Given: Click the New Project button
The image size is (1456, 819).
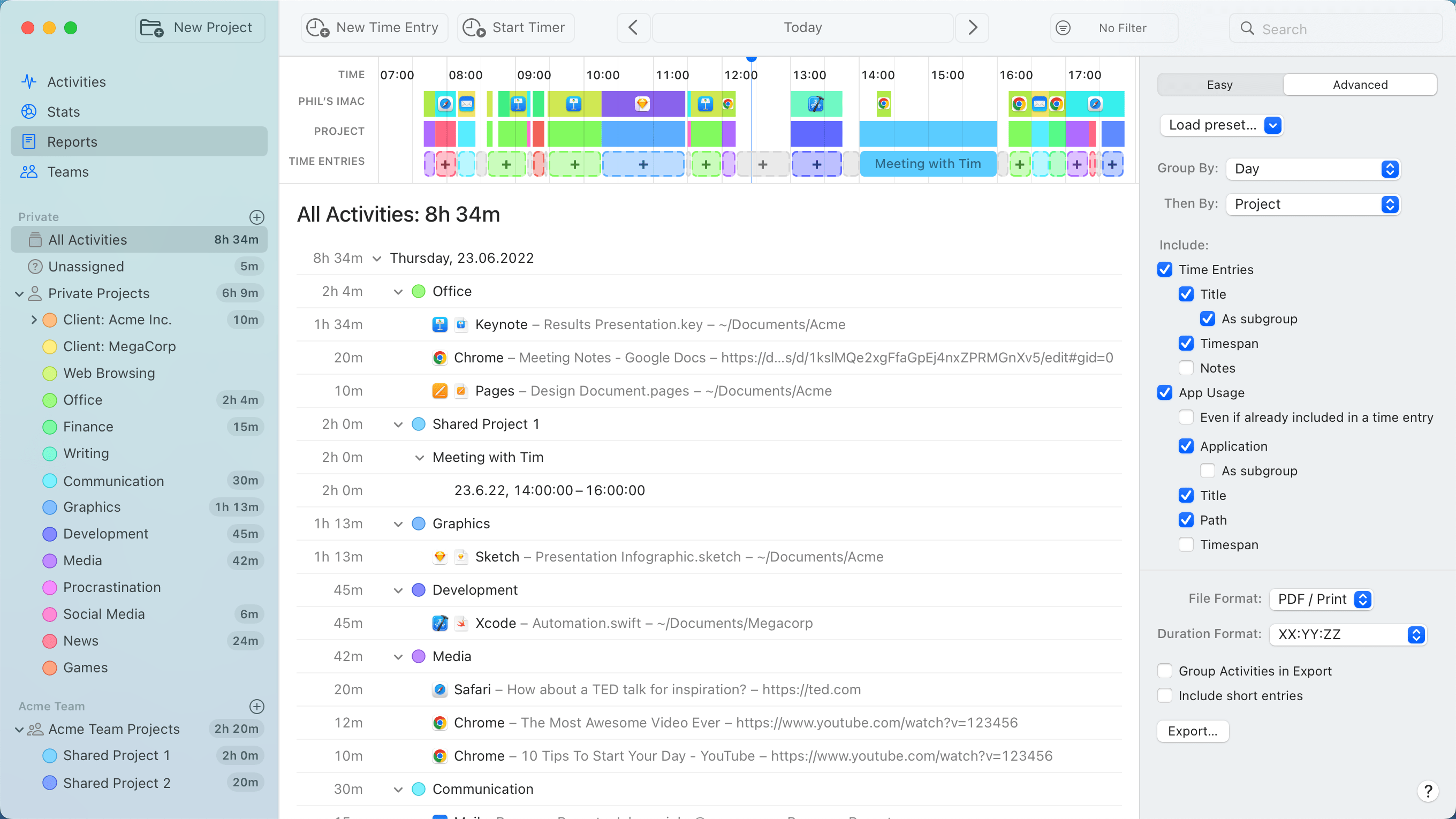Looking at the screenshot, I should (x=200, y=27).
